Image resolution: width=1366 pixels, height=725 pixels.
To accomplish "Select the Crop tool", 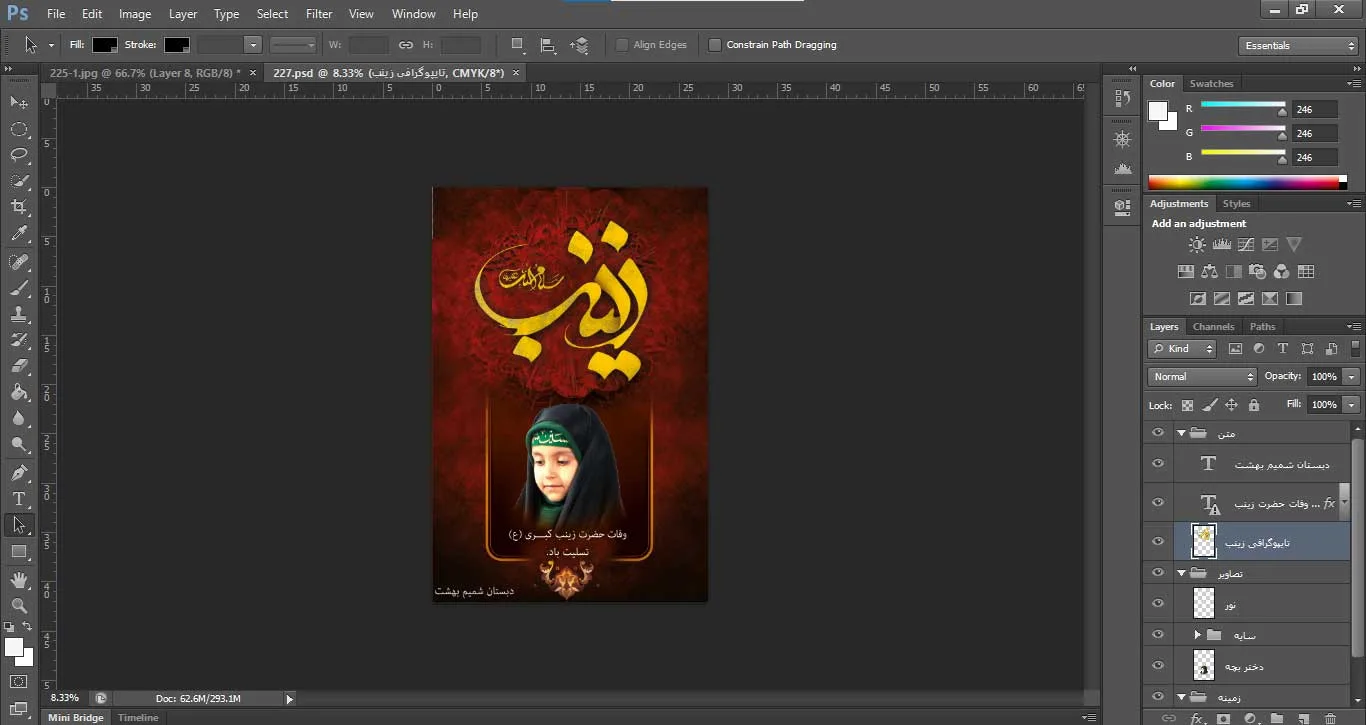I will (x=19, y=207).
